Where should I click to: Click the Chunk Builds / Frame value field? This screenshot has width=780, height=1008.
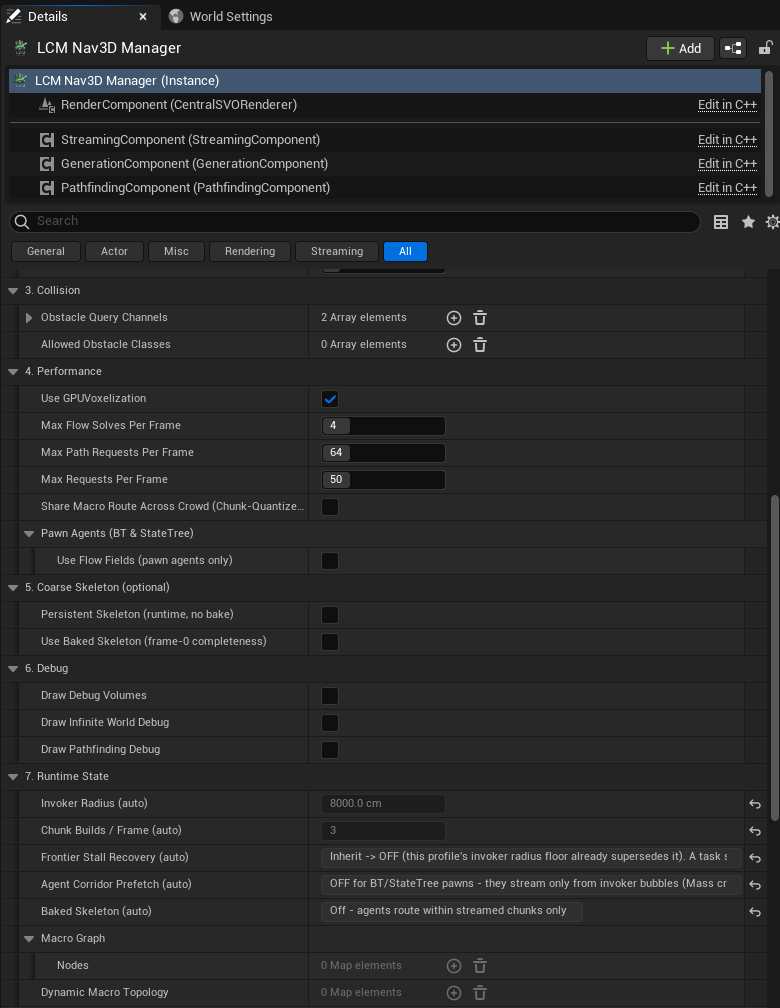point(383,831)
